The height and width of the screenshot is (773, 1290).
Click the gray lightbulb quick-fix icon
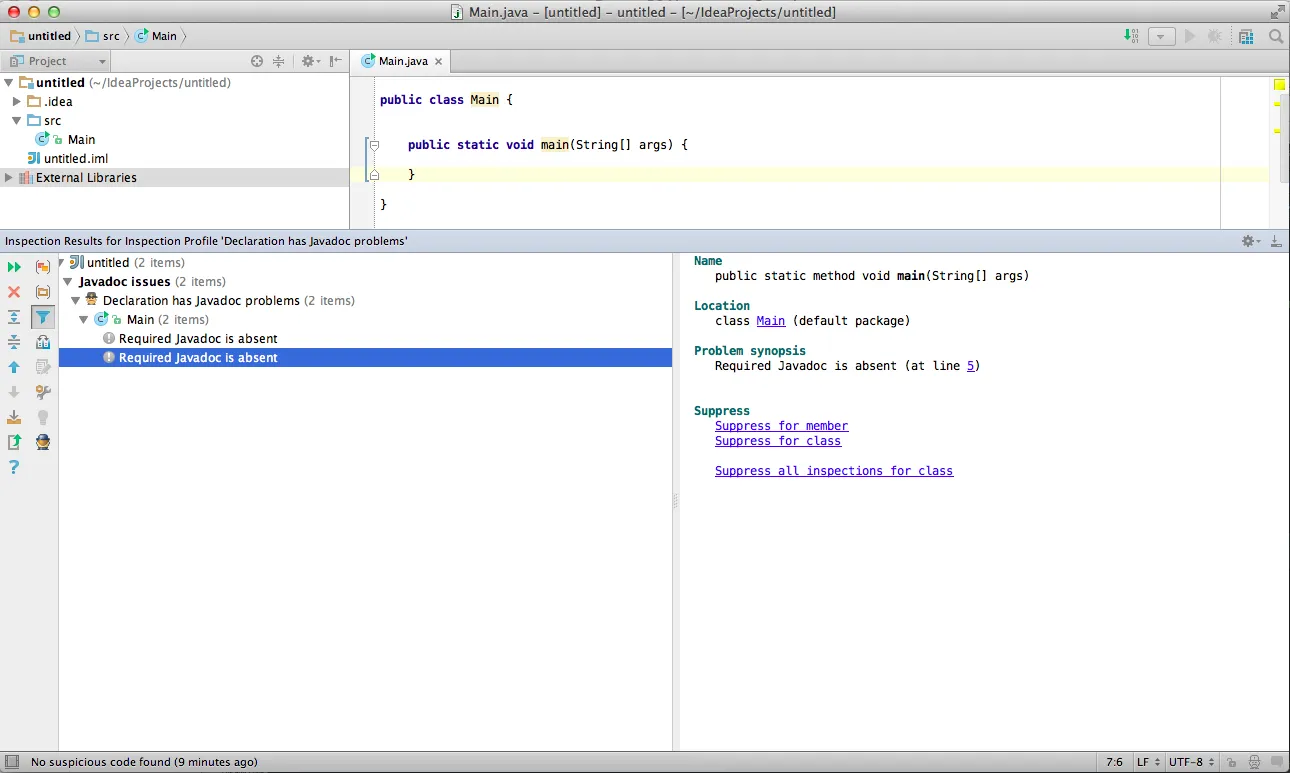point(43,417)
